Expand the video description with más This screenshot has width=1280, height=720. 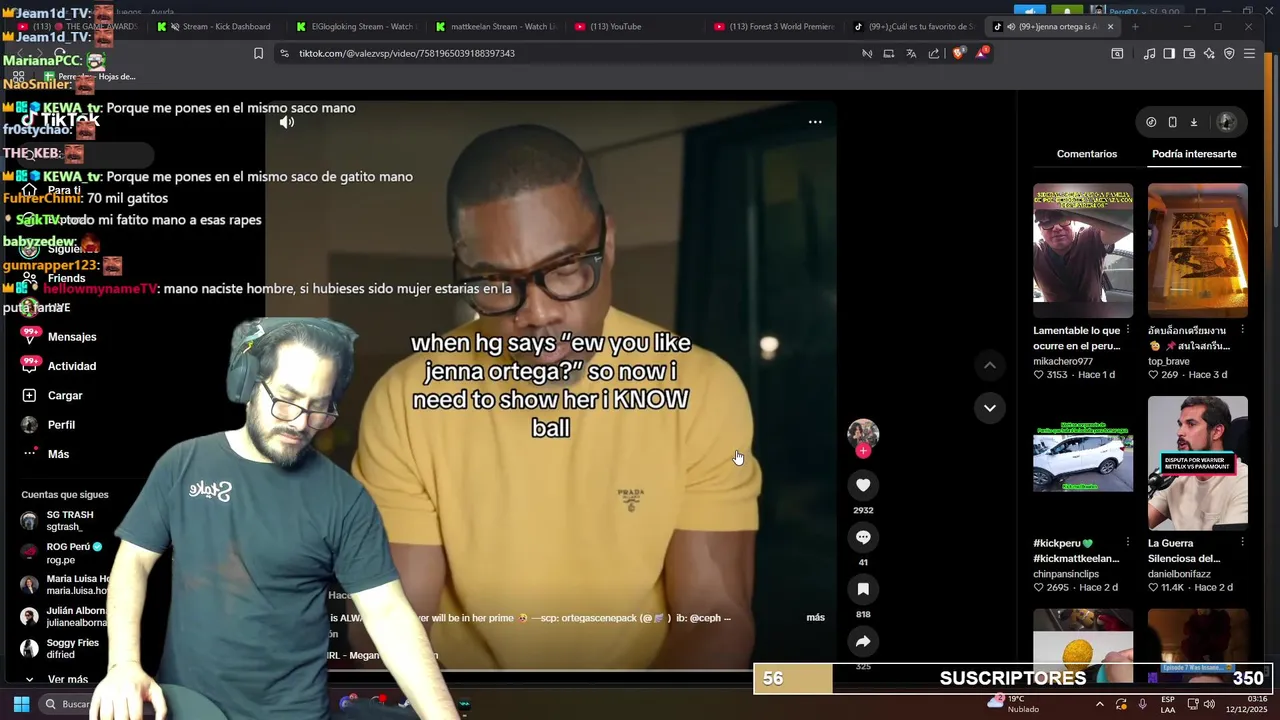816,618
